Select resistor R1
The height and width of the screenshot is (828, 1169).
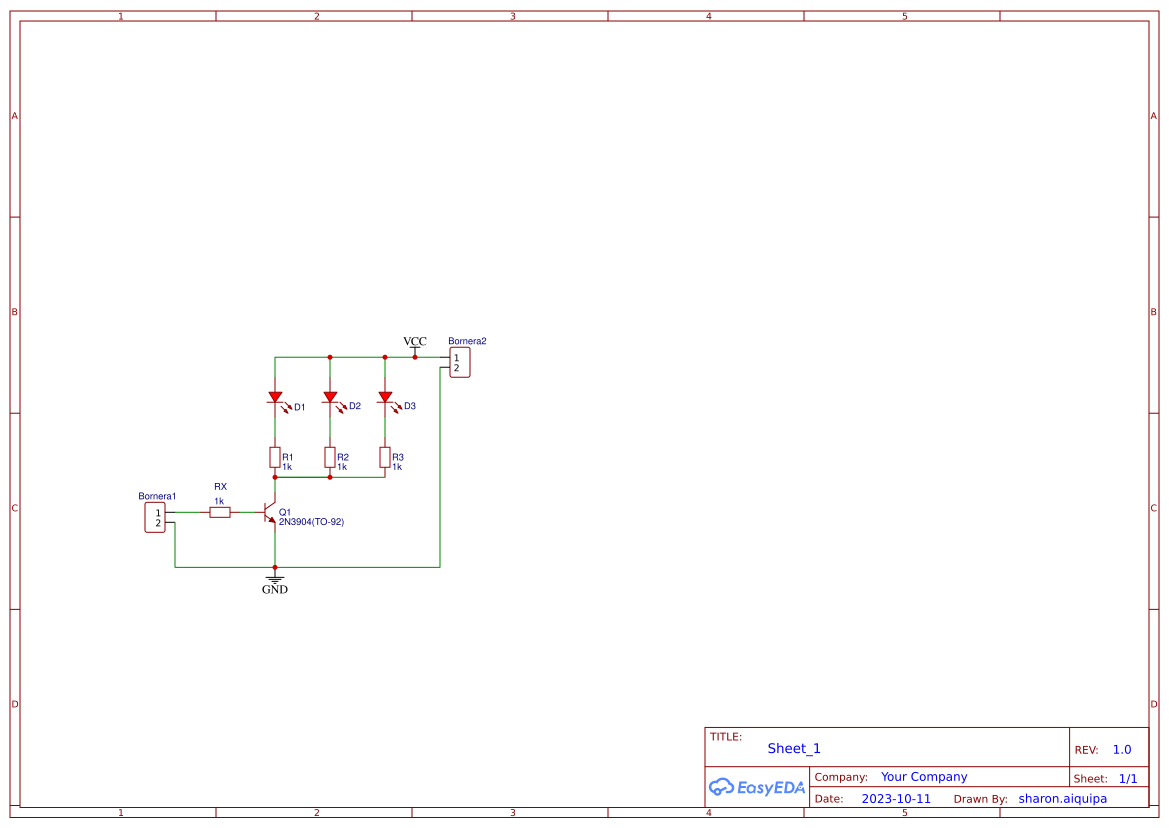277,457
